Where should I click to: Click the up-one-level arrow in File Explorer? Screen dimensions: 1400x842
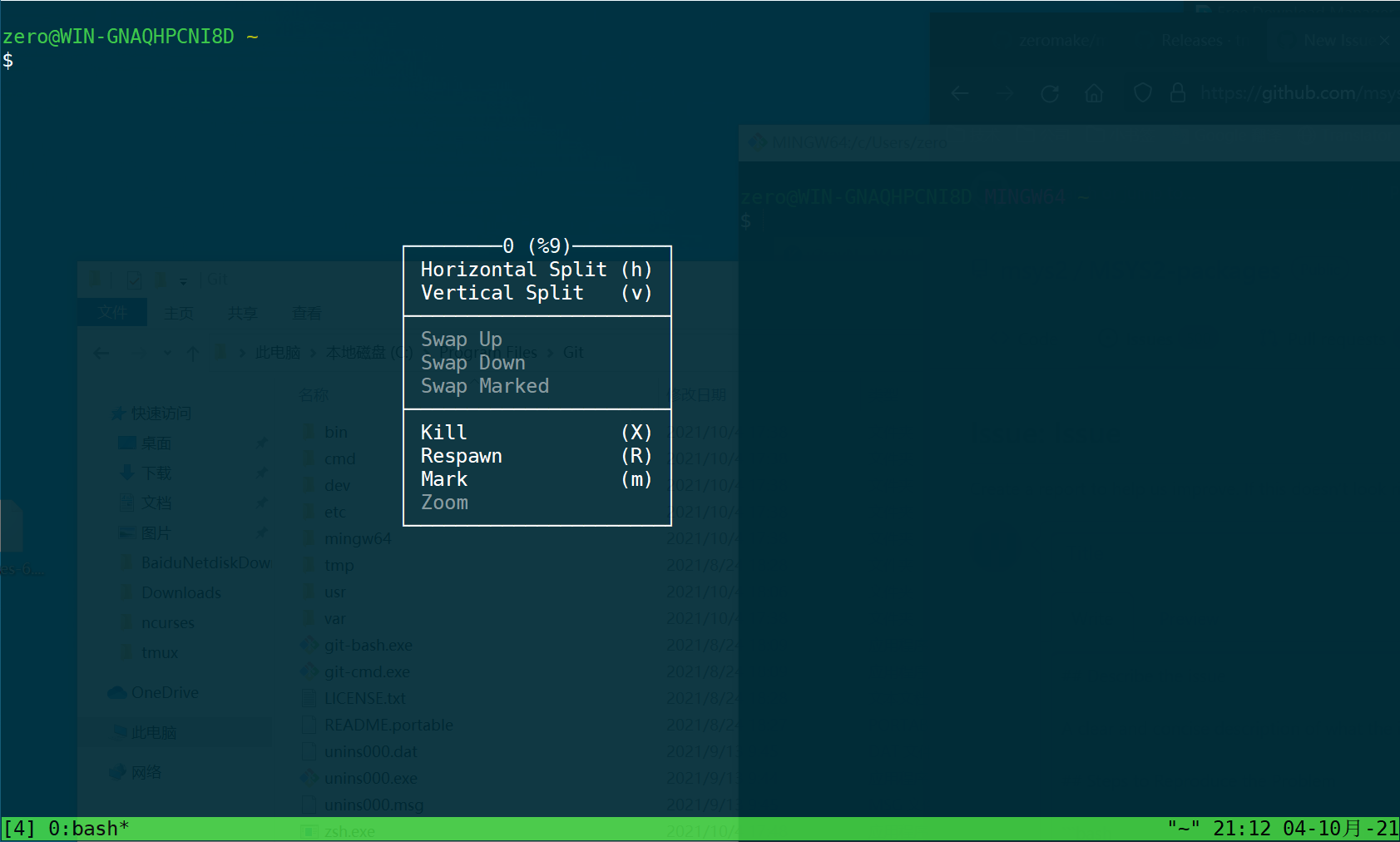(x=192, y=353)
